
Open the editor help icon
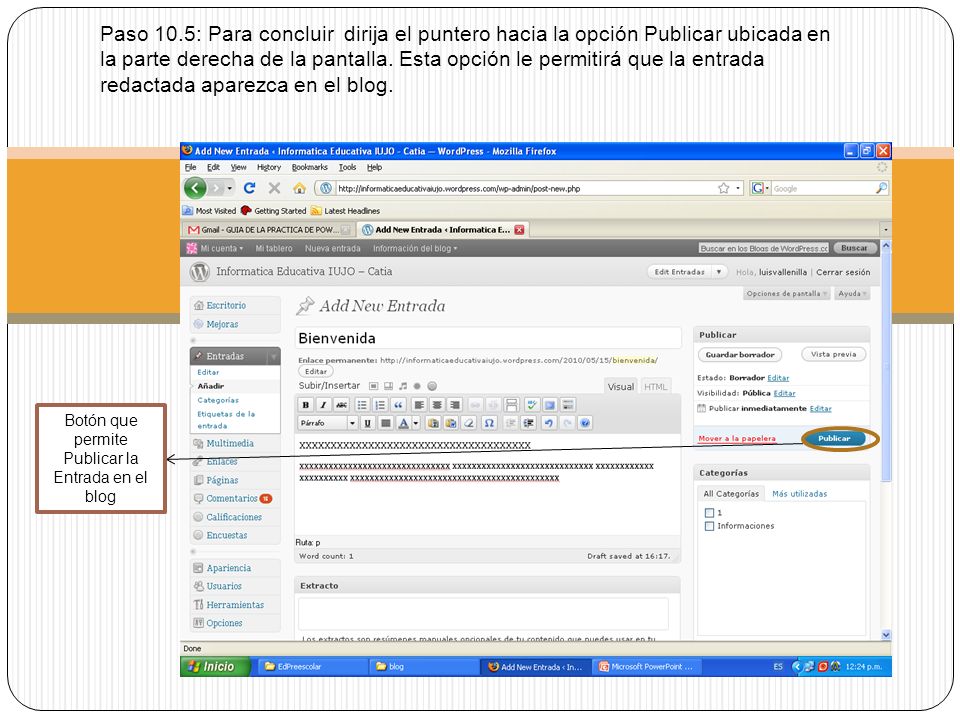[x=585, y=423]
